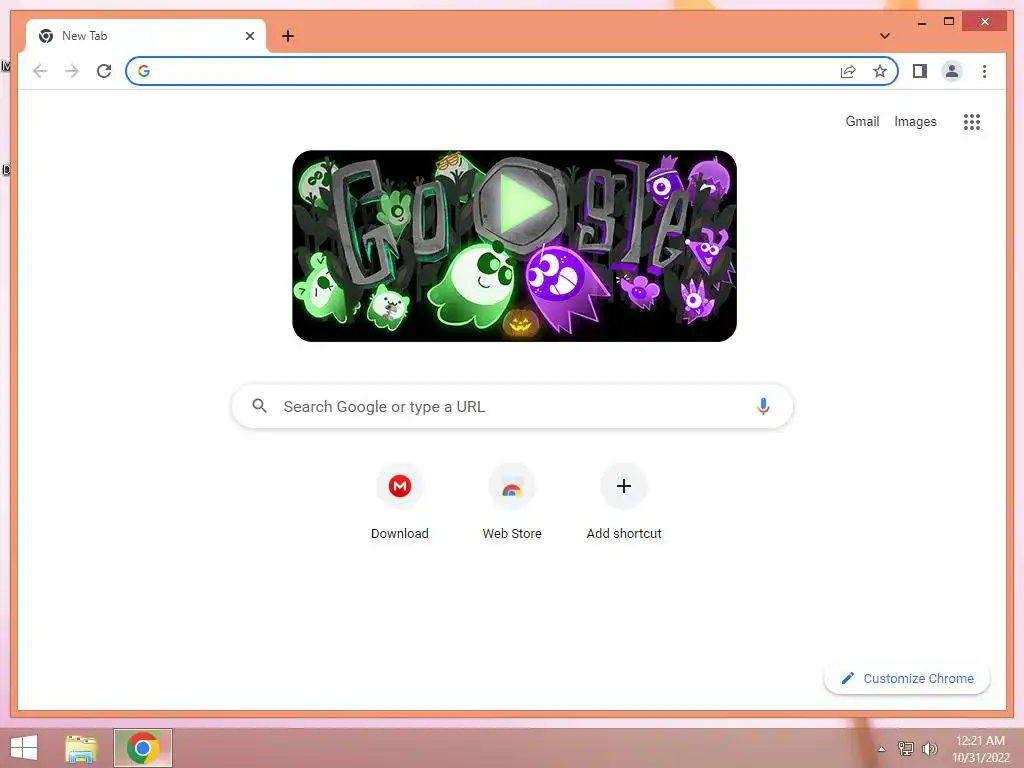The image size is (1024, 768).
Task: Share this page via the share icon
Action: pos(848,71)
